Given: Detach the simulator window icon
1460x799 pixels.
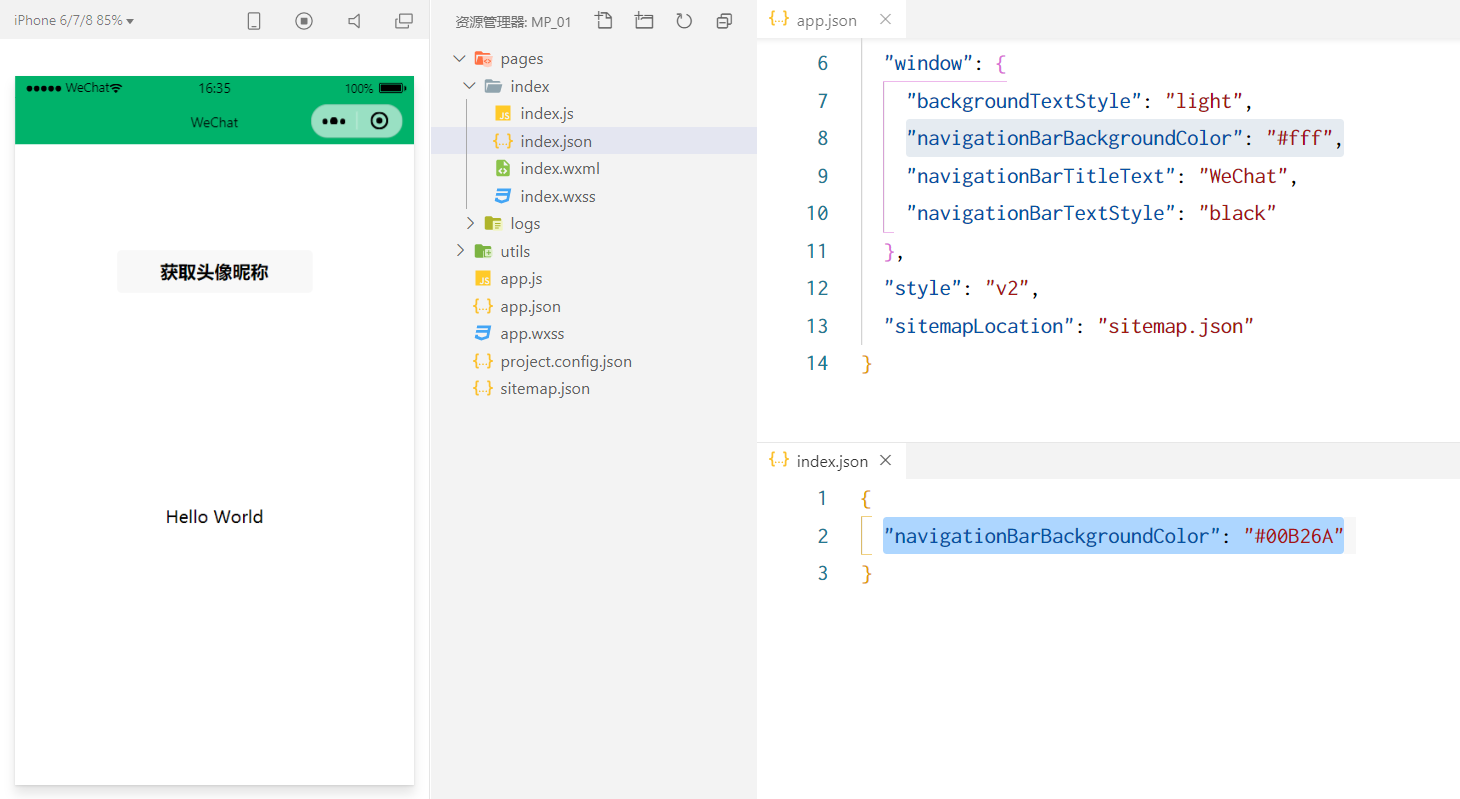Looking at the screenshot, I should [x=404, y=21].
